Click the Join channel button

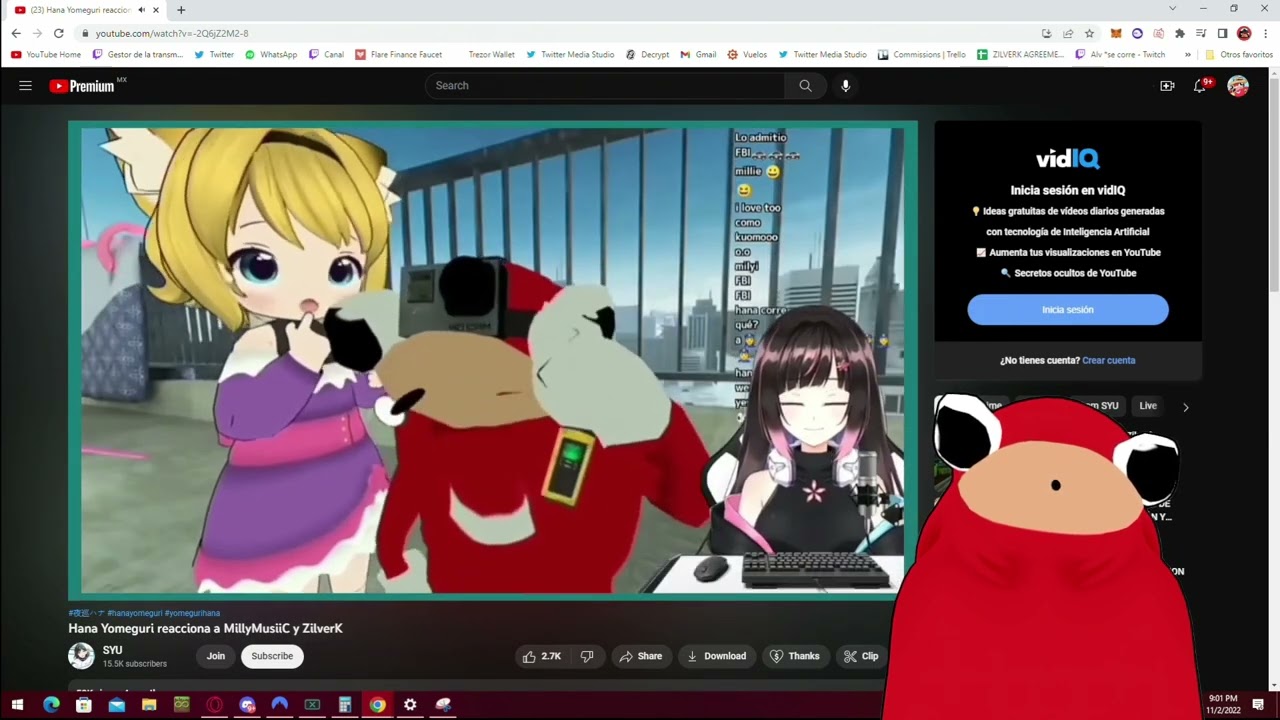216,656
